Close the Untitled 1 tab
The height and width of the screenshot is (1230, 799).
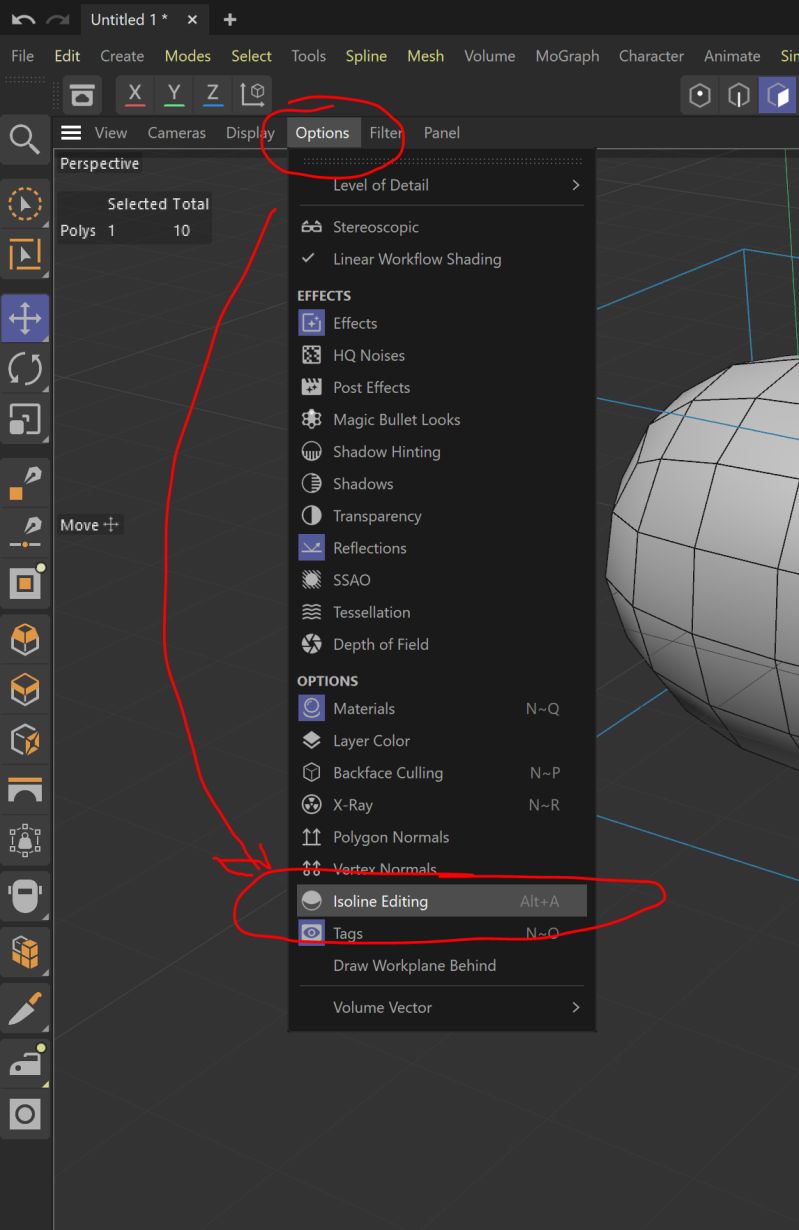(x=192, y=20)
